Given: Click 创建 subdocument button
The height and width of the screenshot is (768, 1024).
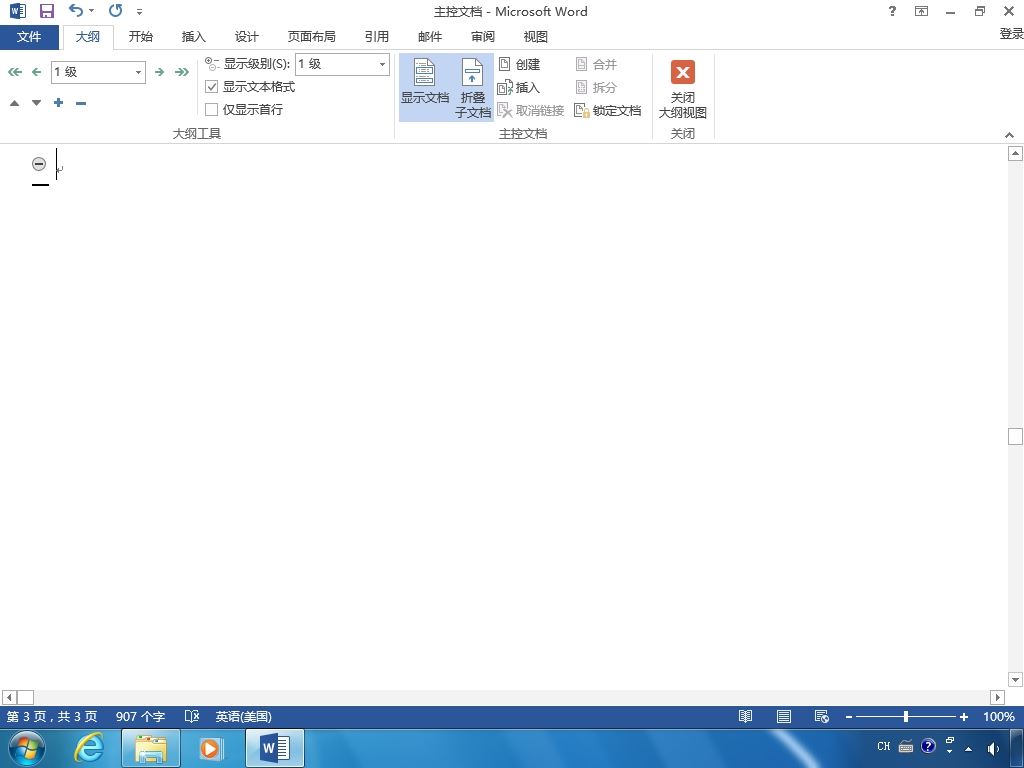Looking at the screenshot, I should point(519,64).
